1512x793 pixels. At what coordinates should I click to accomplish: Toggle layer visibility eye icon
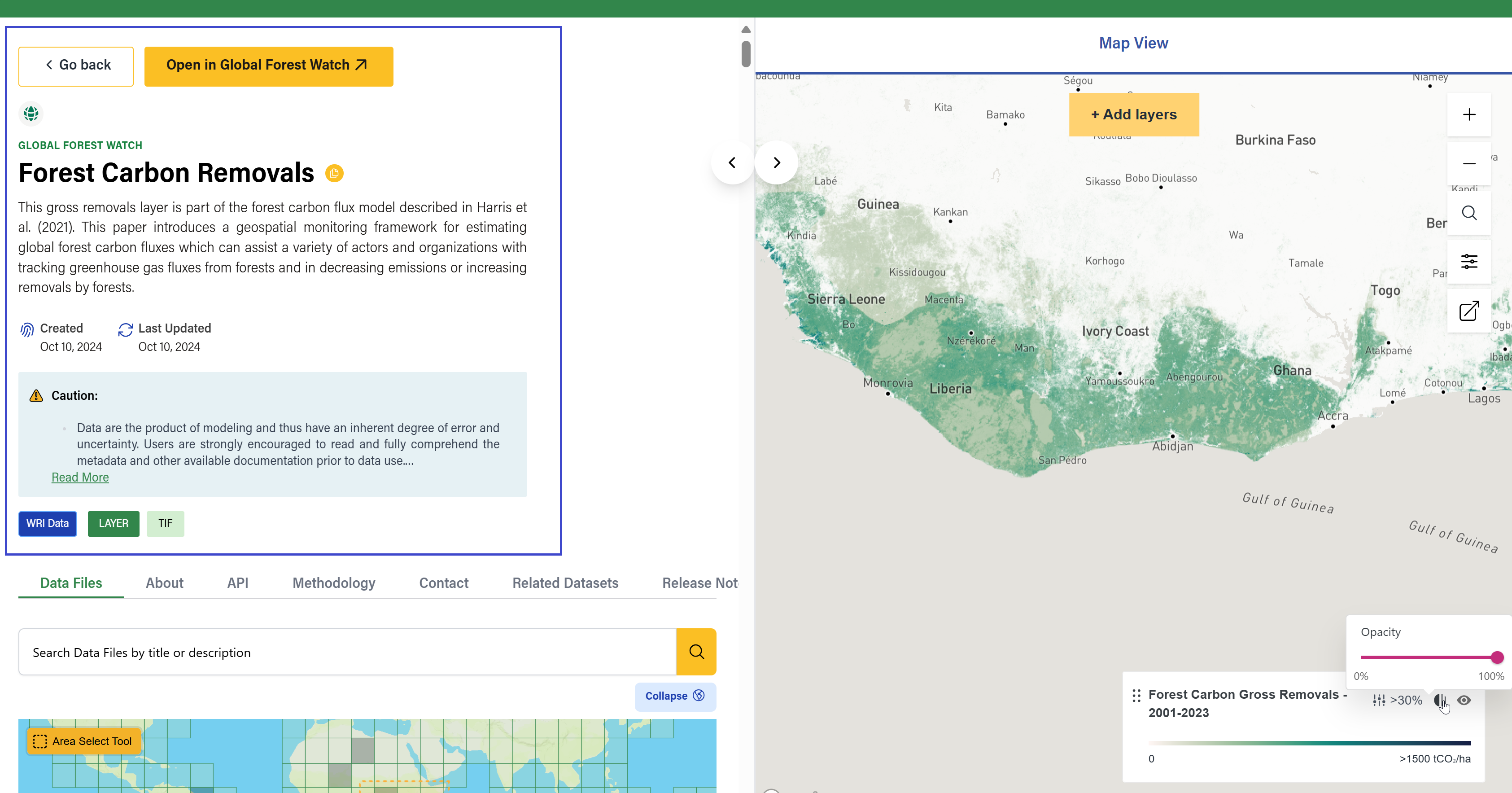click(1464, 700)
